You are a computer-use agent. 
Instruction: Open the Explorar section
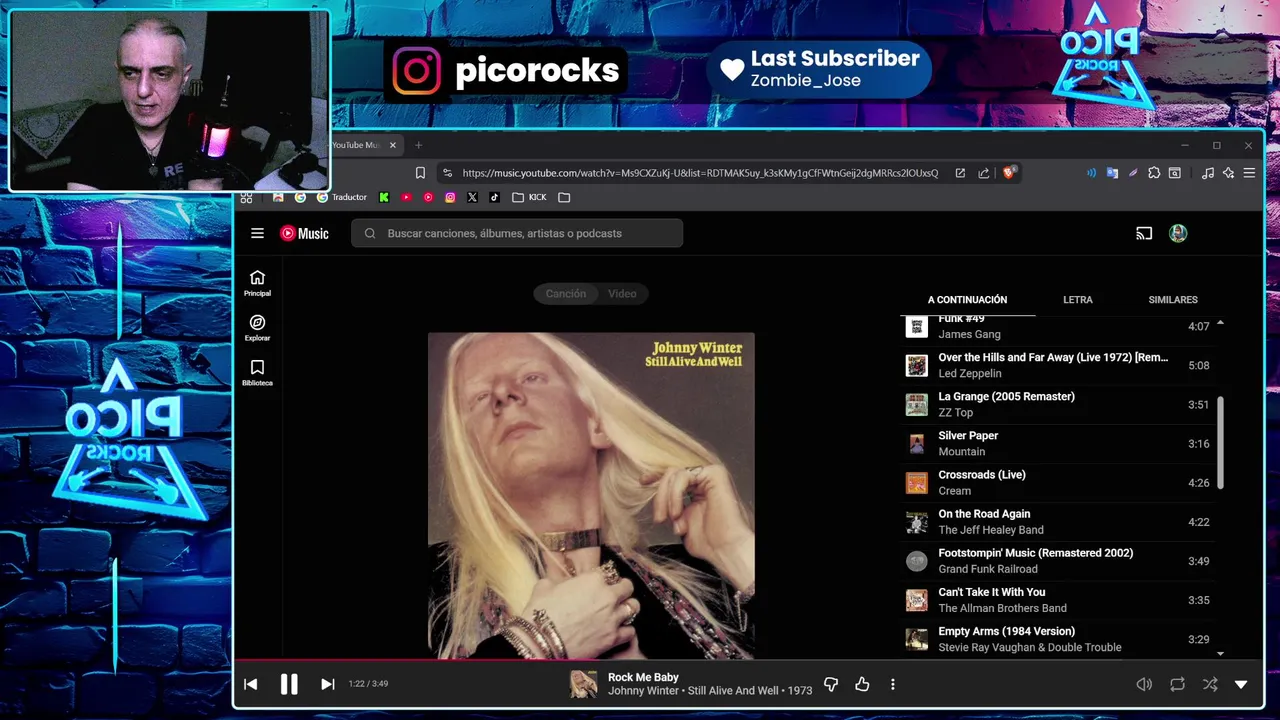[x=257, y=328]
